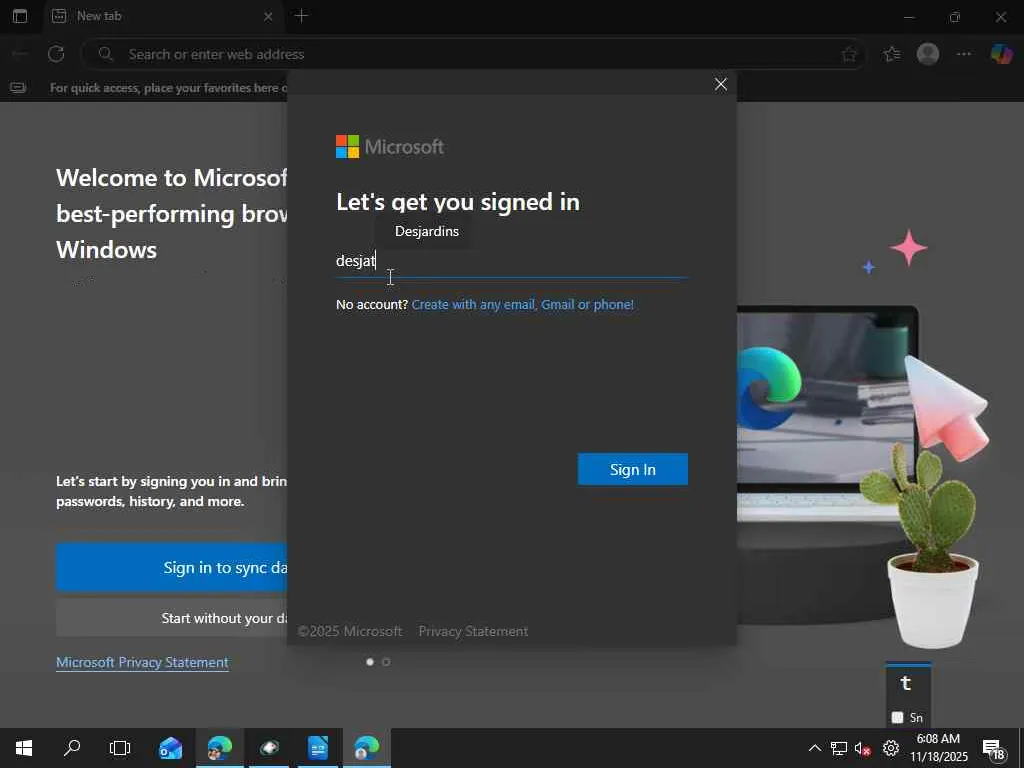Screen dimensions: 1024x768
Task: Click the address bar search field
Action: (x=473, y=54)
